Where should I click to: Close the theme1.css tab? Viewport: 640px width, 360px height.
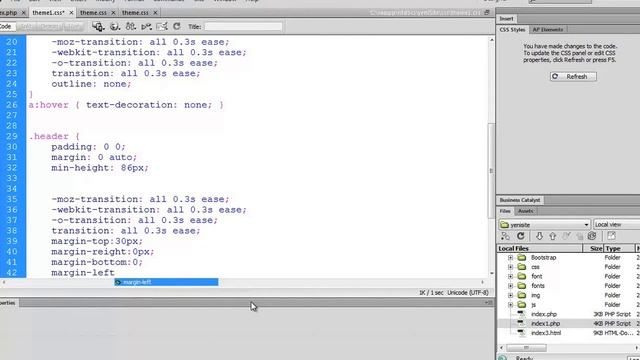point(71,13)
